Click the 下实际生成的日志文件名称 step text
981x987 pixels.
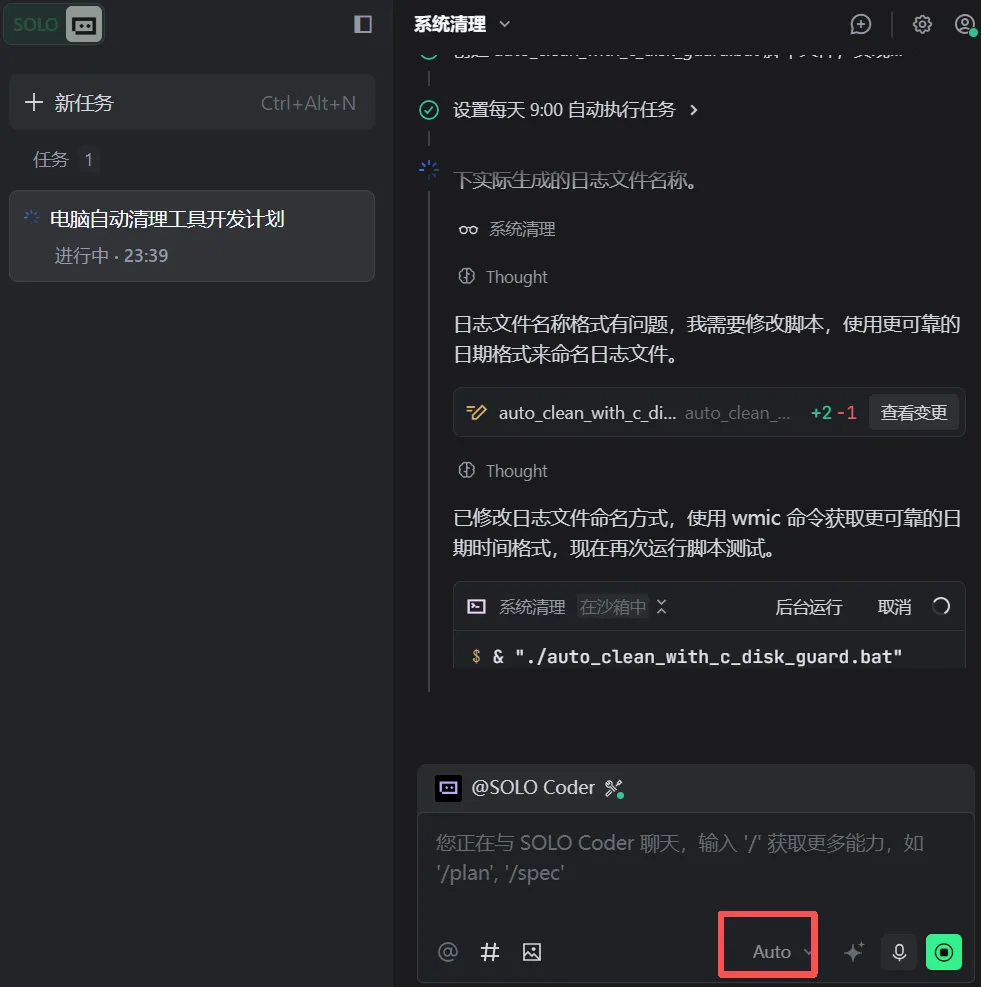coord(576,181)
